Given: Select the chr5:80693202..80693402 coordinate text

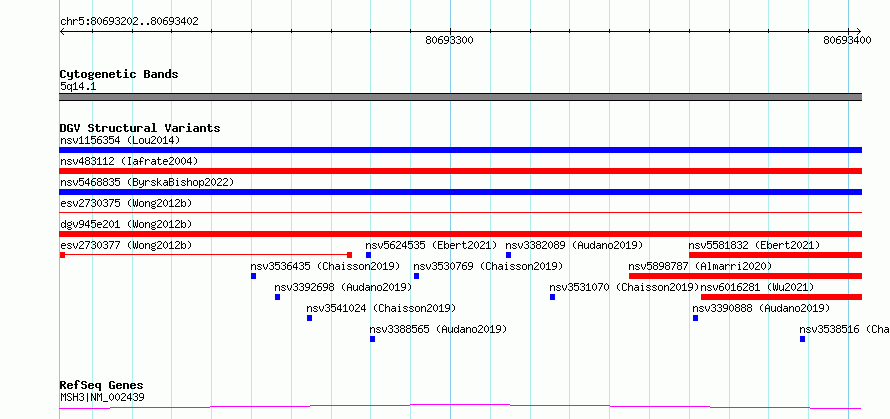Looking at the screenshot, I should [x=129, y=22].
